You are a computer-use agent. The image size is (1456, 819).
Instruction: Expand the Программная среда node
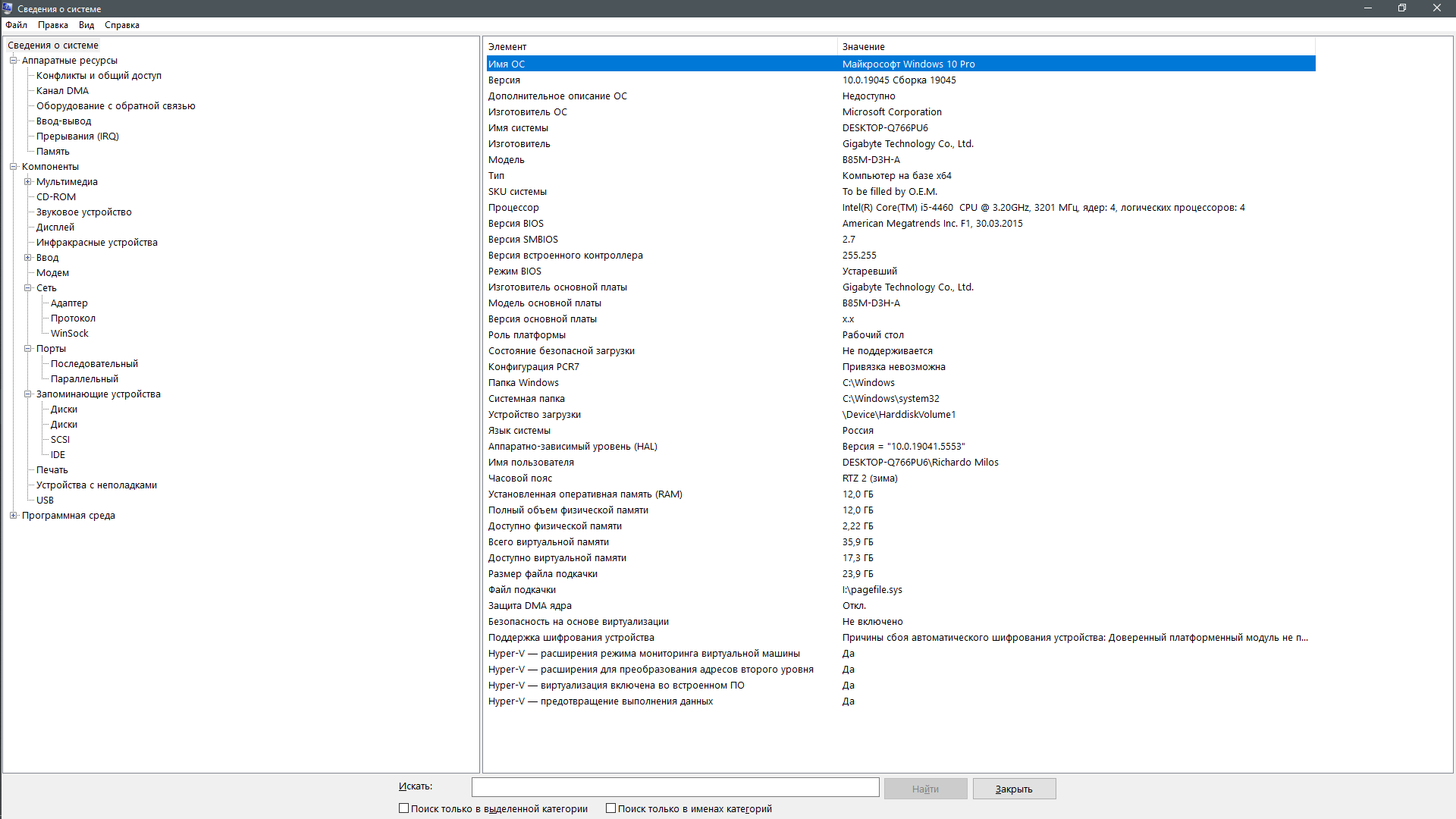(13, 516)
